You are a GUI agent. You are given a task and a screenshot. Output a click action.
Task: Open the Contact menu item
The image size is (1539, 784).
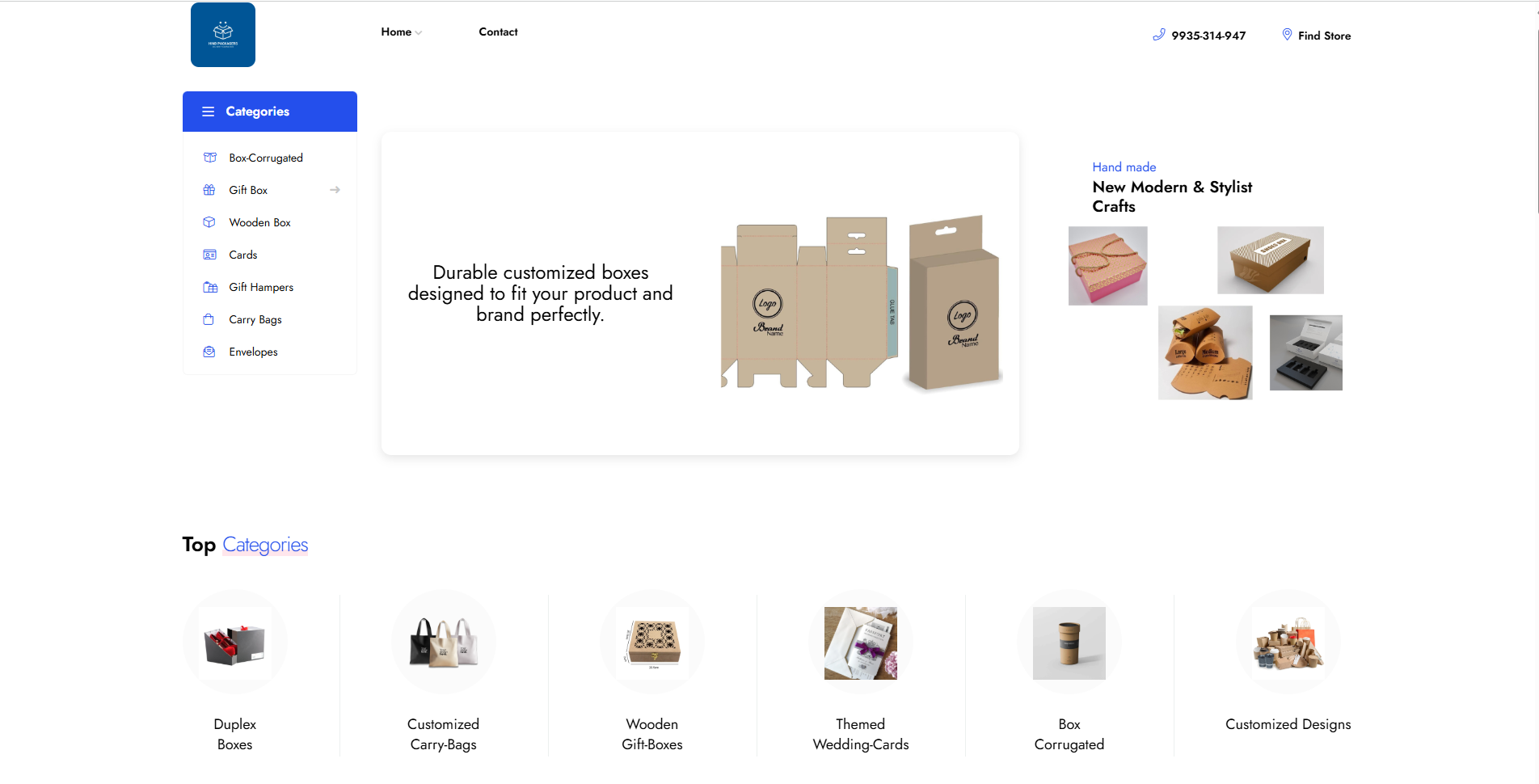click(x=498, y=32)
